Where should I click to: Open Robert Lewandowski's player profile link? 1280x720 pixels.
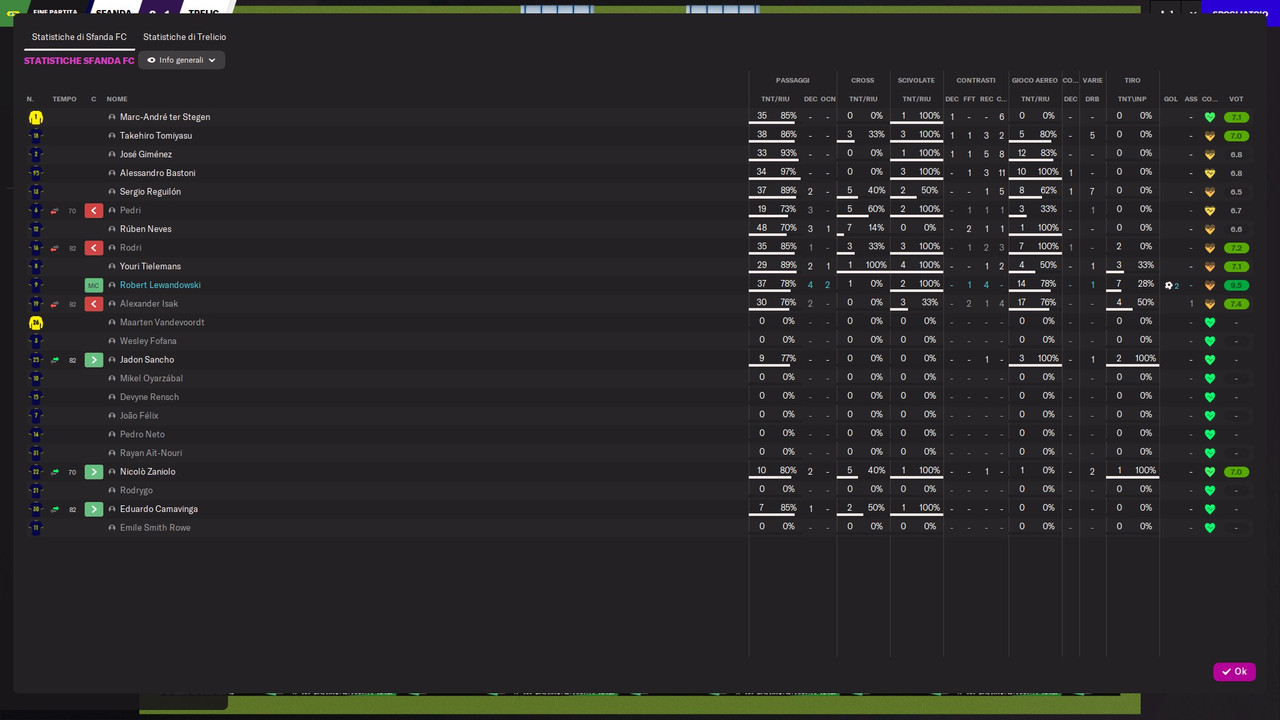pyautogui.click(x=160, y=285)
